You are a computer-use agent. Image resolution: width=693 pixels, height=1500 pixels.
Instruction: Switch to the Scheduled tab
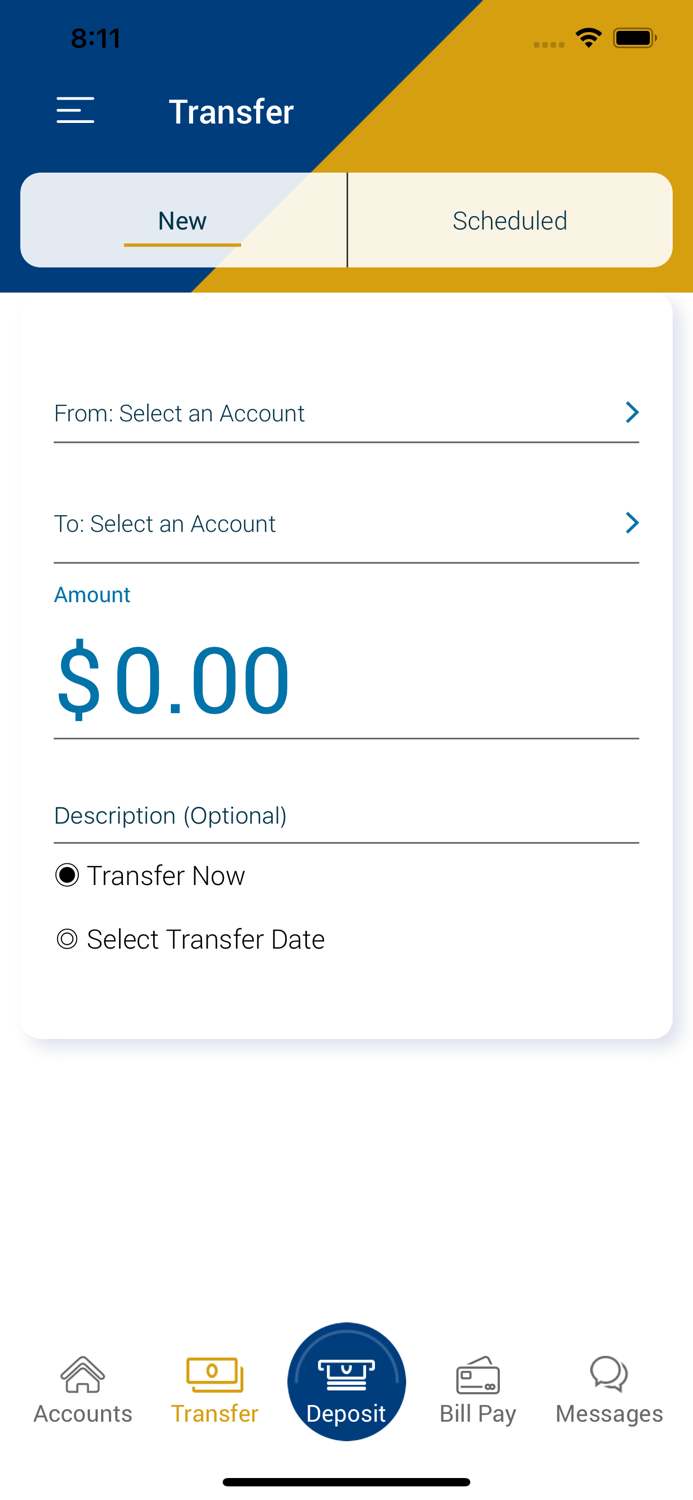[x=510, y=220]
